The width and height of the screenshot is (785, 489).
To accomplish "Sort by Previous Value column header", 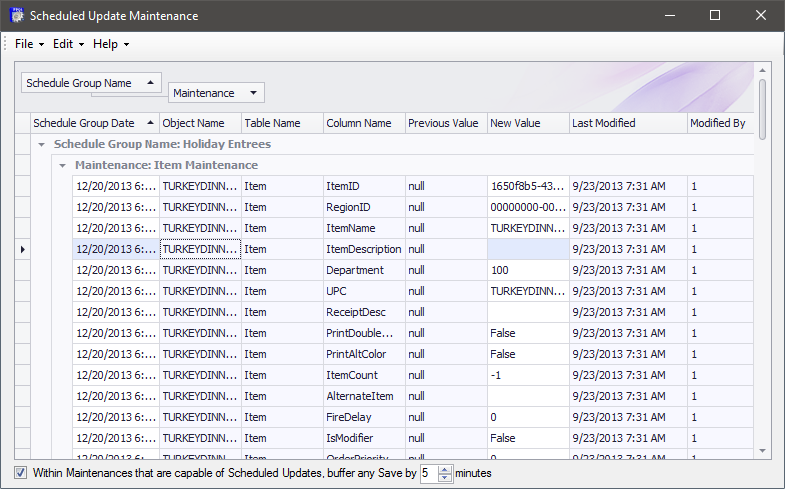I will (x=446, y=123).
